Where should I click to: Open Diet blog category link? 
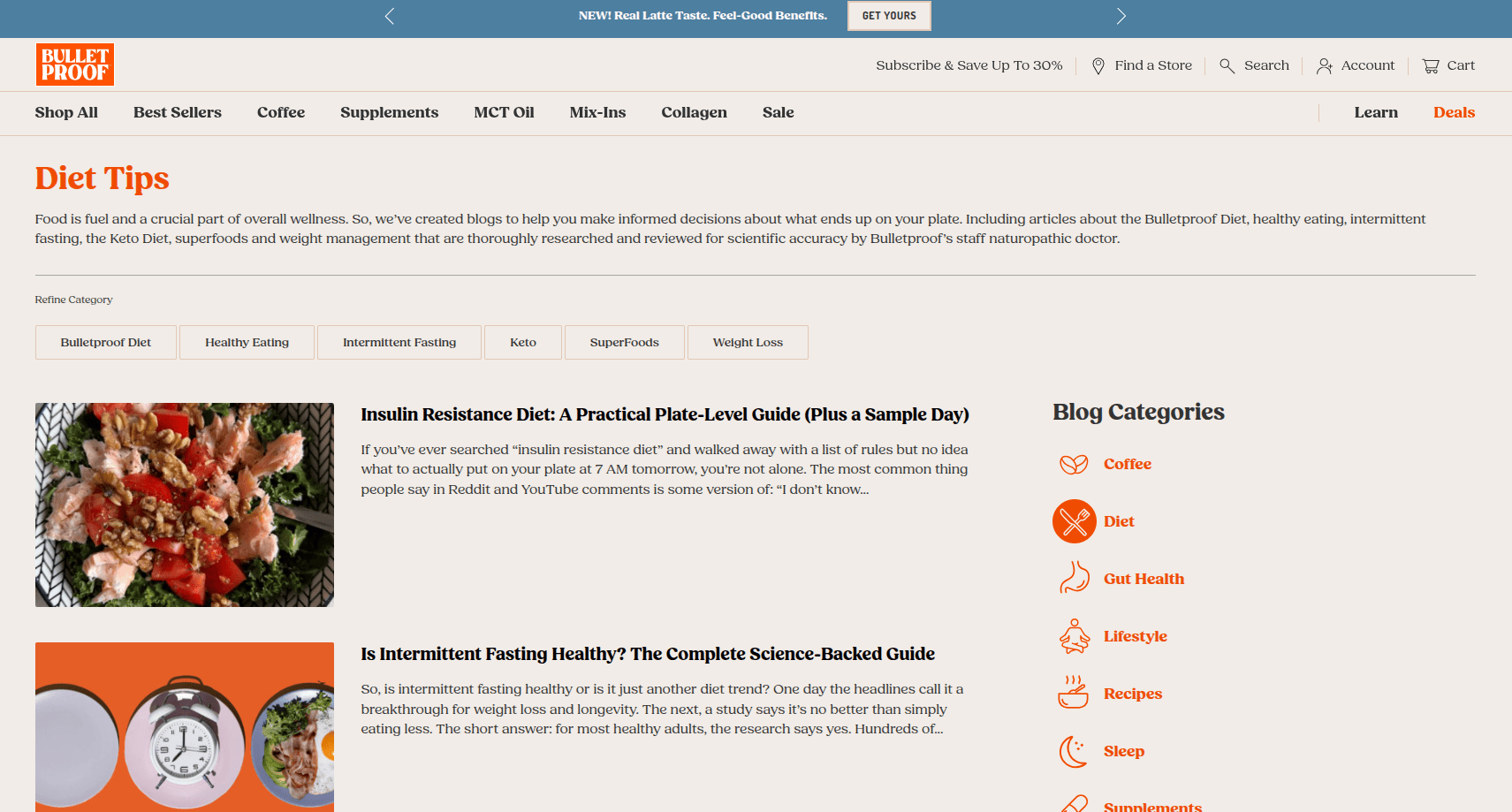(1119, 521)
